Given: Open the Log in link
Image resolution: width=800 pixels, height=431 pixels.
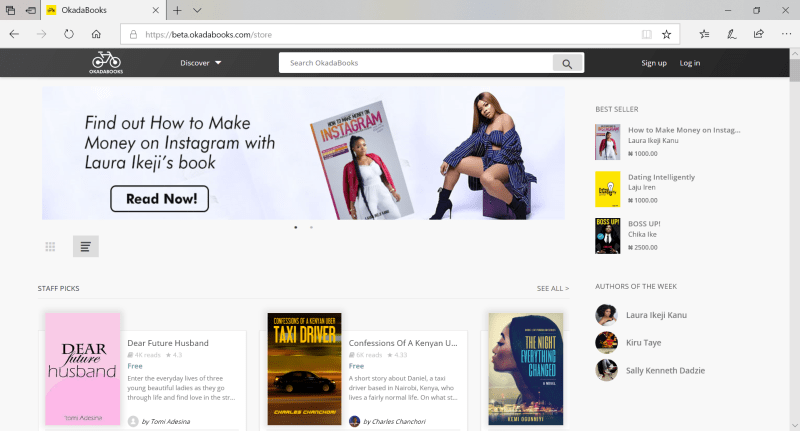Looking at the screenshot, I should pos(689,63).
